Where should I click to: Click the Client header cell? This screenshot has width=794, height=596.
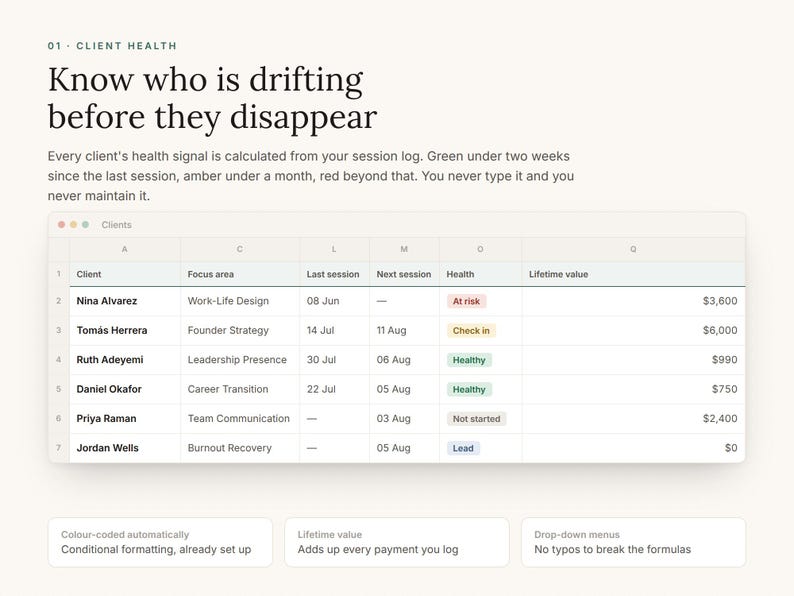point(125,274)
